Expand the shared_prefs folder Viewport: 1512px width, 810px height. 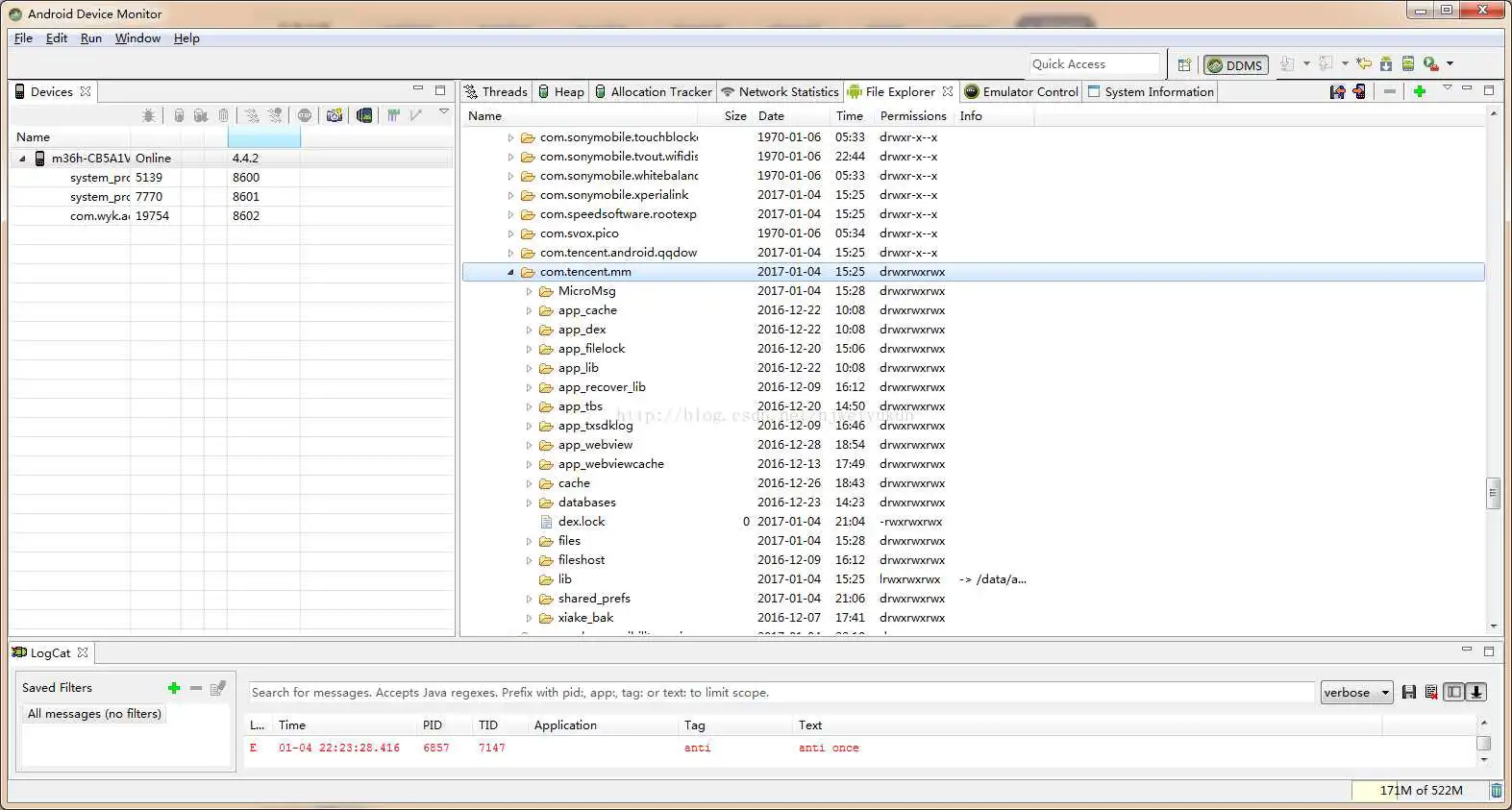529,599
